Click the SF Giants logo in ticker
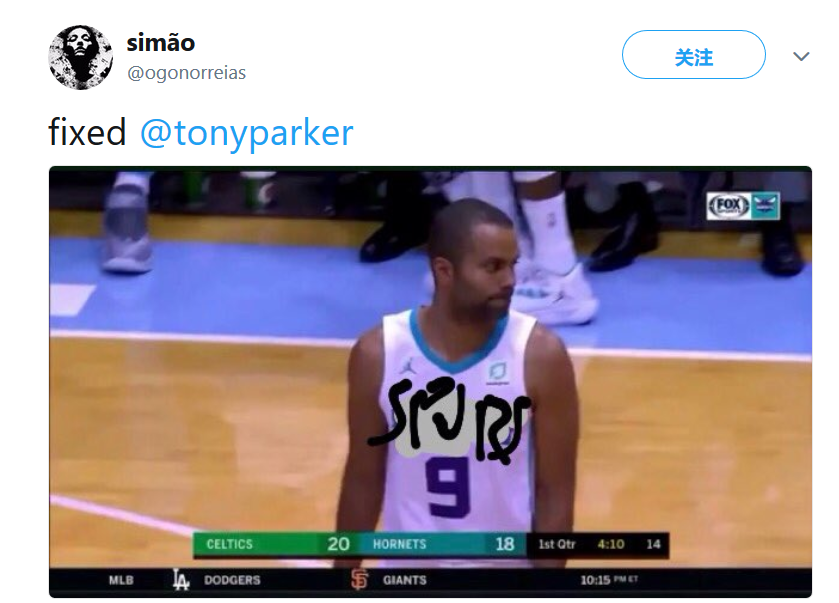This screenshot has width=839, height=603. pyautogui.click(x=360, y=579)
